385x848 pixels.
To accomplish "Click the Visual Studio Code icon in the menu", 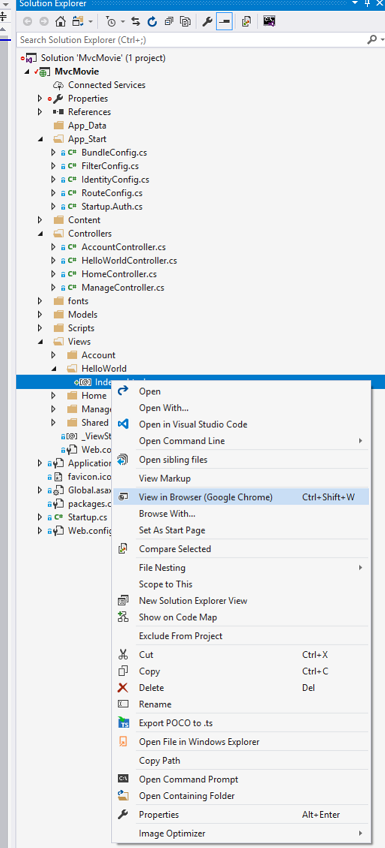I will [123, 425].
